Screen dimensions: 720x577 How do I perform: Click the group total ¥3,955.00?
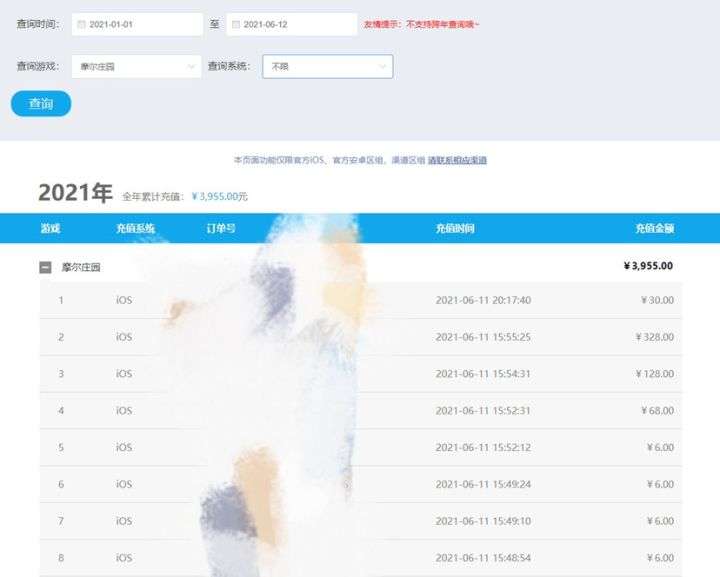(x=648, y=266)
